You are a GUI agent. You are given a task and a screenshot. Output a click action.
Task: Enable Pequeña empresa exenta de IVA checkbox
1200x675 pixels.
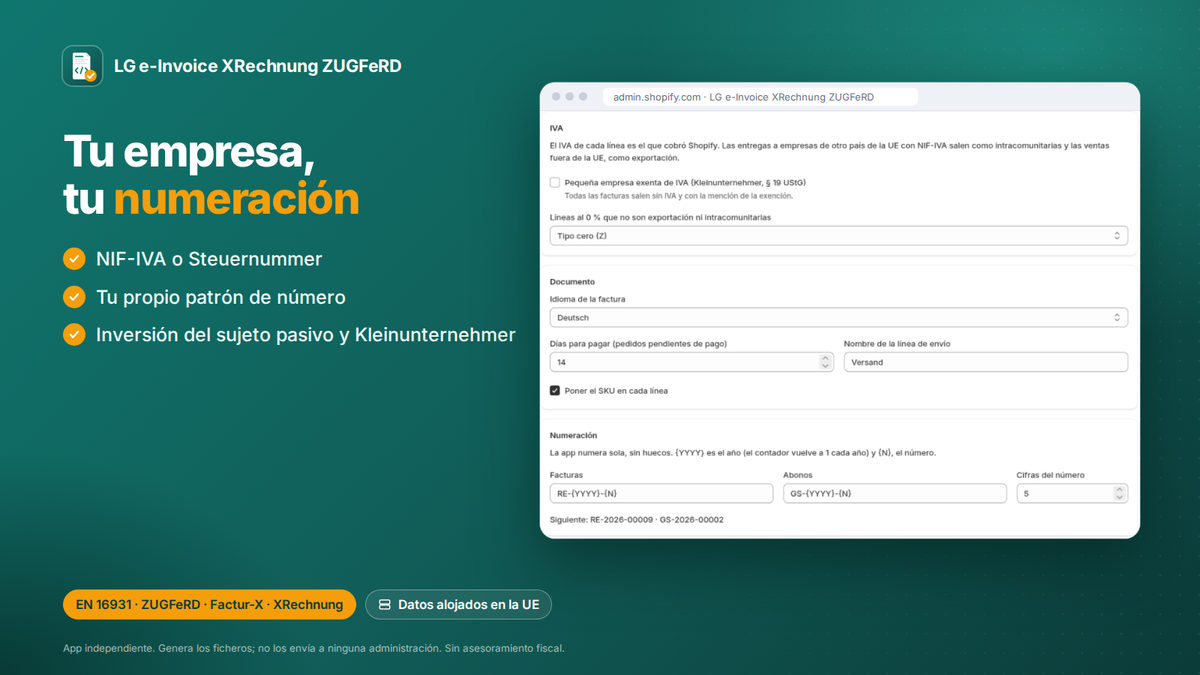point(555,183)
